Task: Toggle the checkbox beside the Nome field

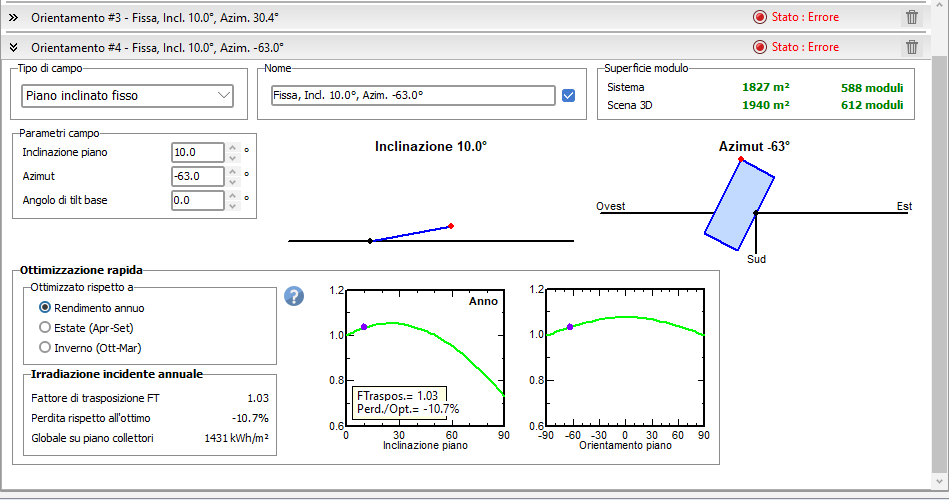Action: (x=569, y=96)
